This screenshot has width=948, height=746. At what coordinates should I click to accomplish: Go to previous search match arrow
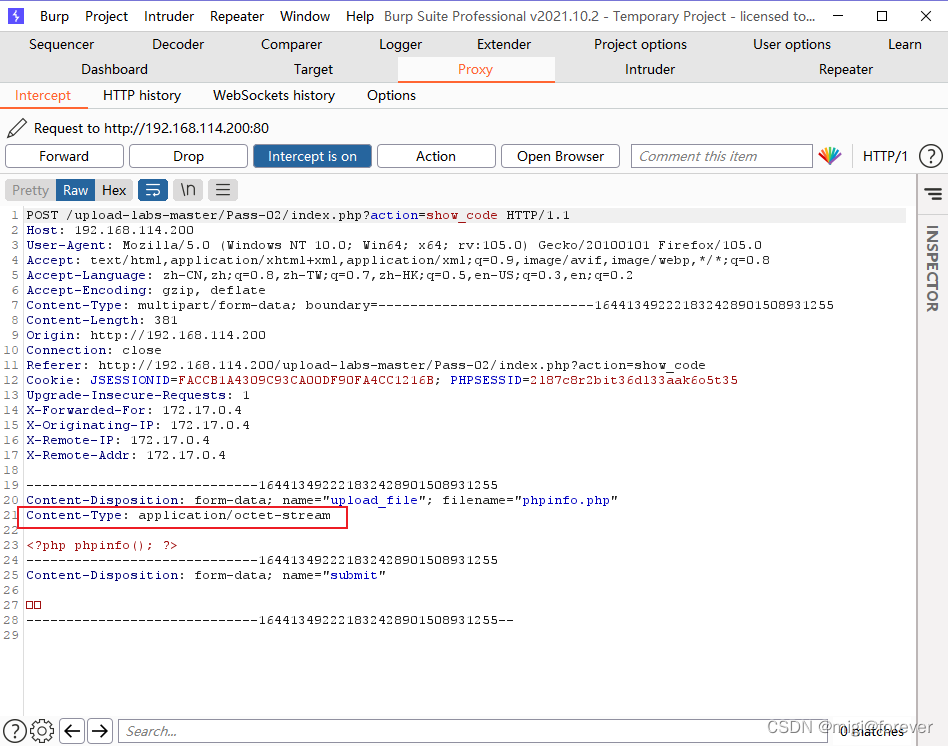coord(72,731)
